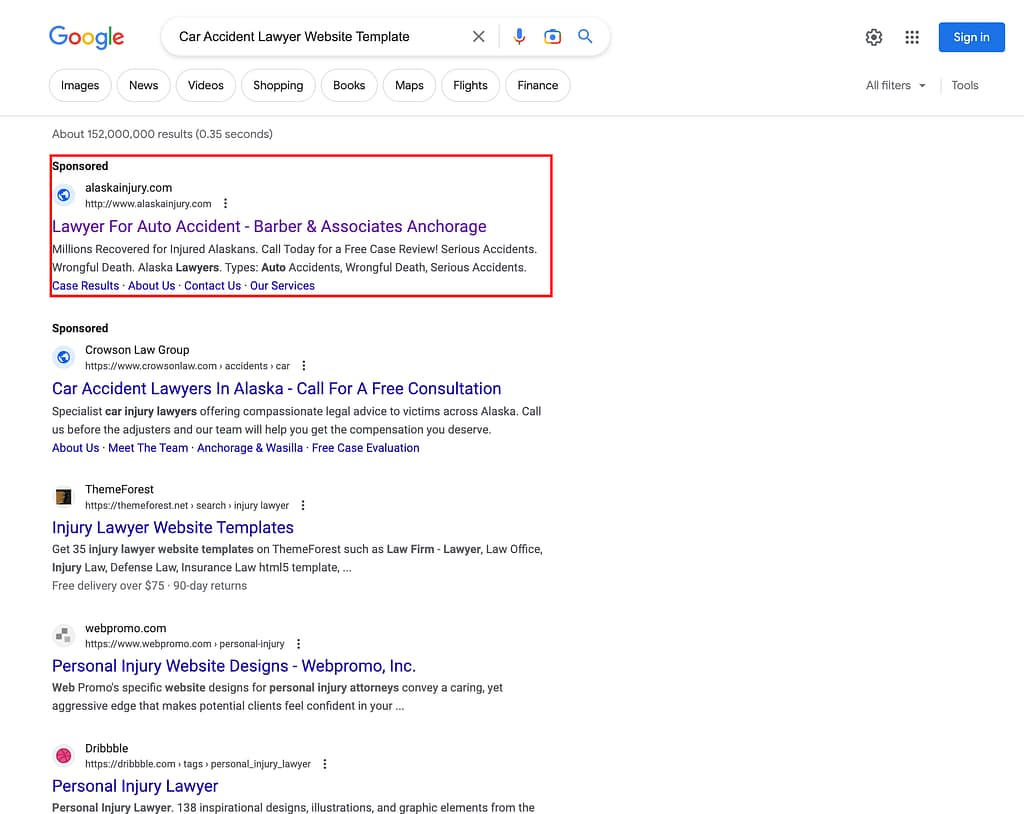Click the Google logo
The image size is (1024, 814).
[x=86, y=37]
